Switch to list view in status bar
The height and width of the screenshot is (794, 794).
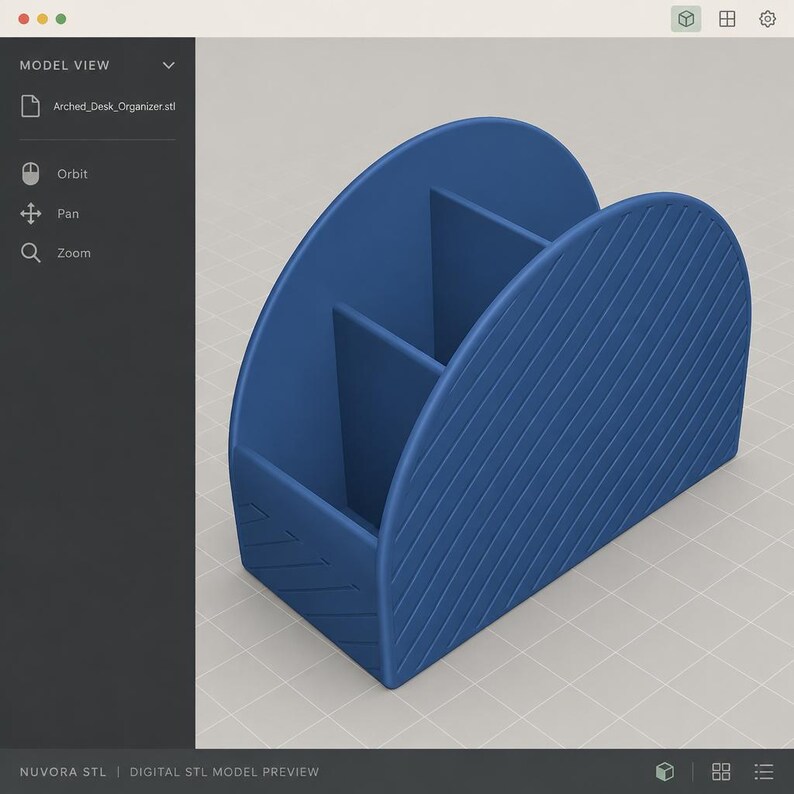tap(764, 772)
